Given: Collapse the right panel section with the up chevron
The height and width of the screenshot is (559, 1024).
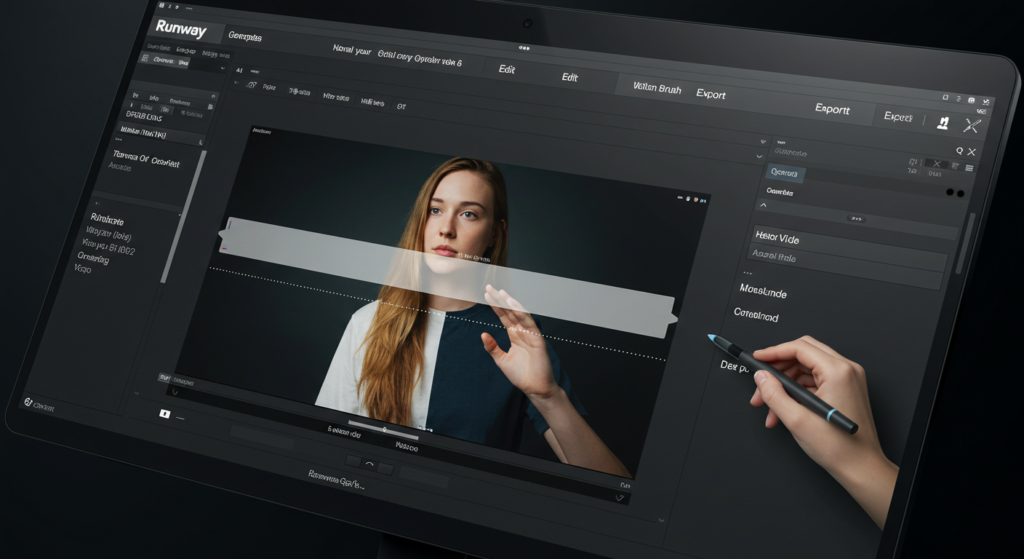Looking at the screenshot, I should click(763, 205).
